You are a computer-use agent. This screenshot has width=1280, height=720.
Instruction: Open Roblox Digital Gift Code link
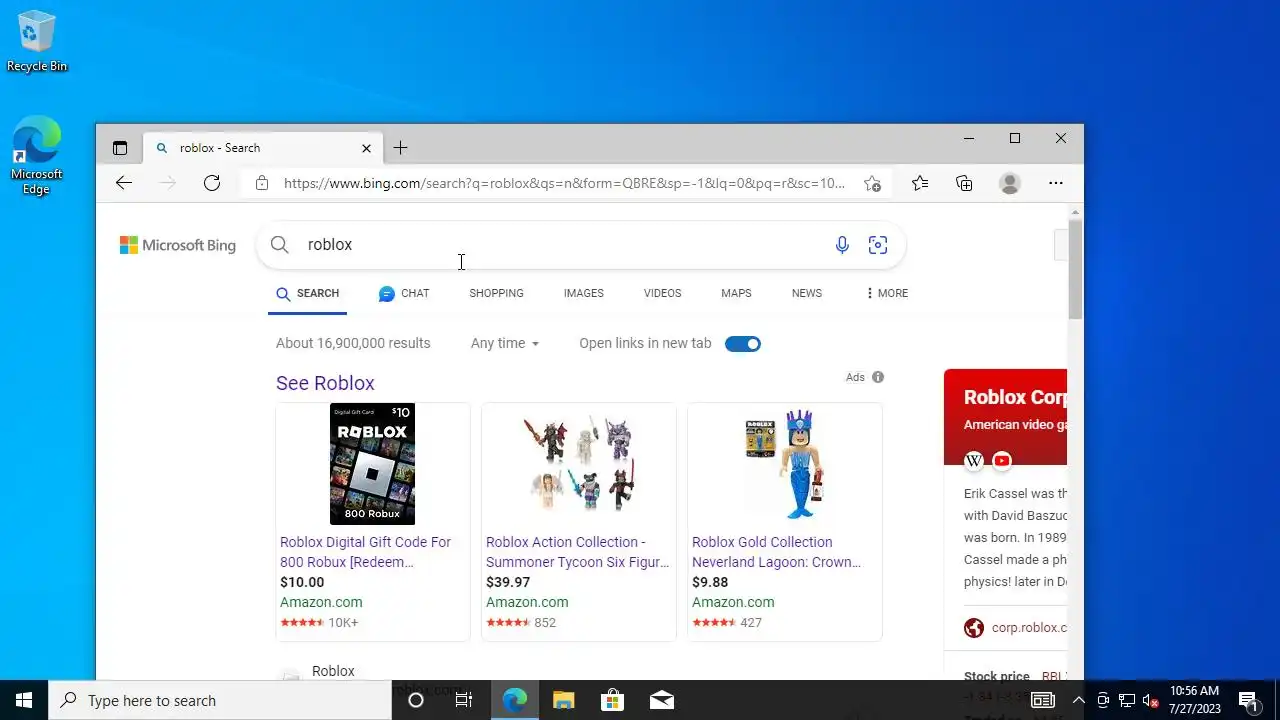coord(365,552)
